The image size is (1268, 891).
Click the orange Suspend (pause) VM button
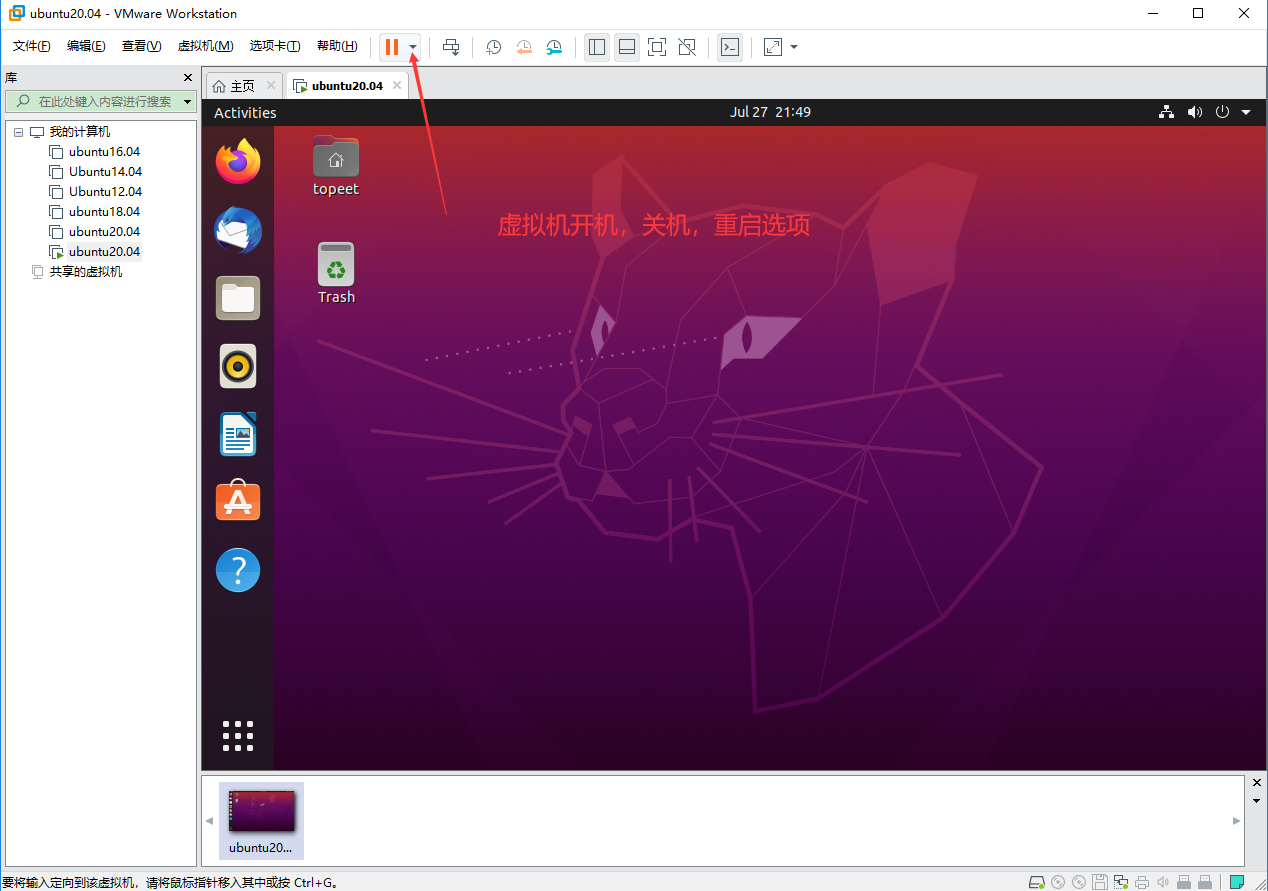pyautogui.click(x=392, y=47)
